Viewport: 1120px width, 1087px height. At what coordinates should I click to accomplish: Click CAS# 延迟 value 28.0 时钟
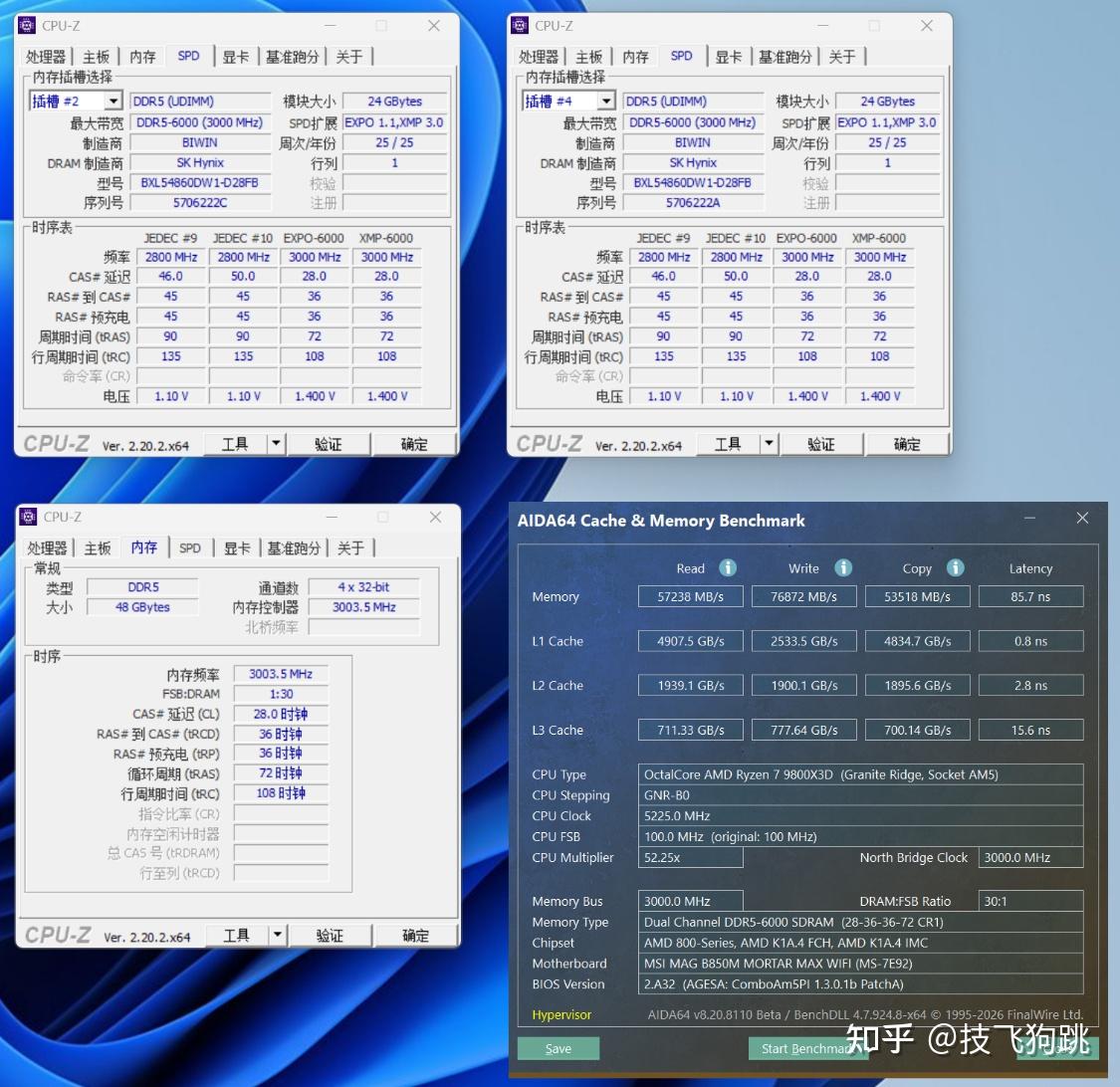click(x=281, y=714)
